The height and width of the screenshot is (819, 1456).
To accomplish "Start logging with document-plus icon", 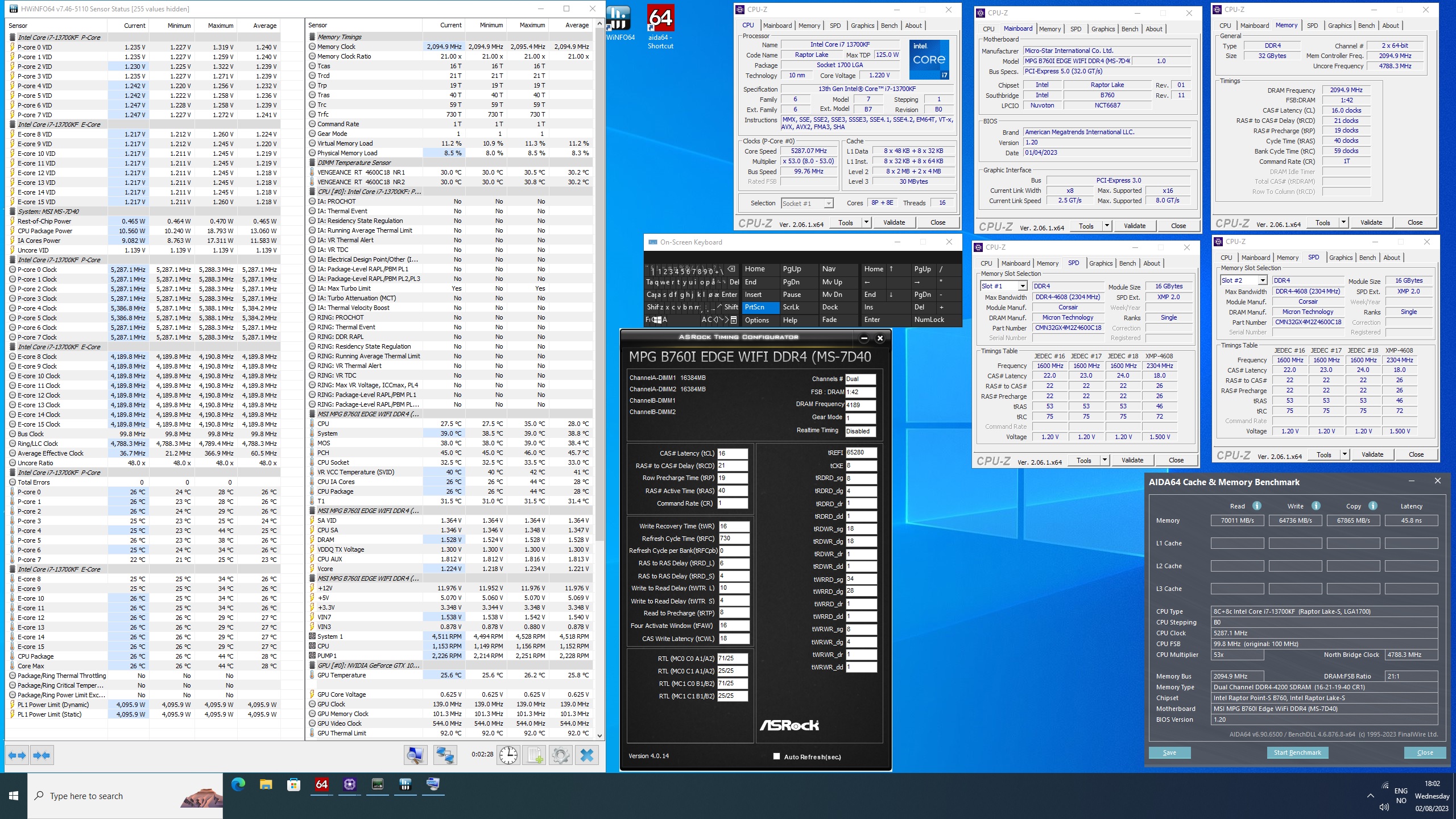I will tap(535, 755).
